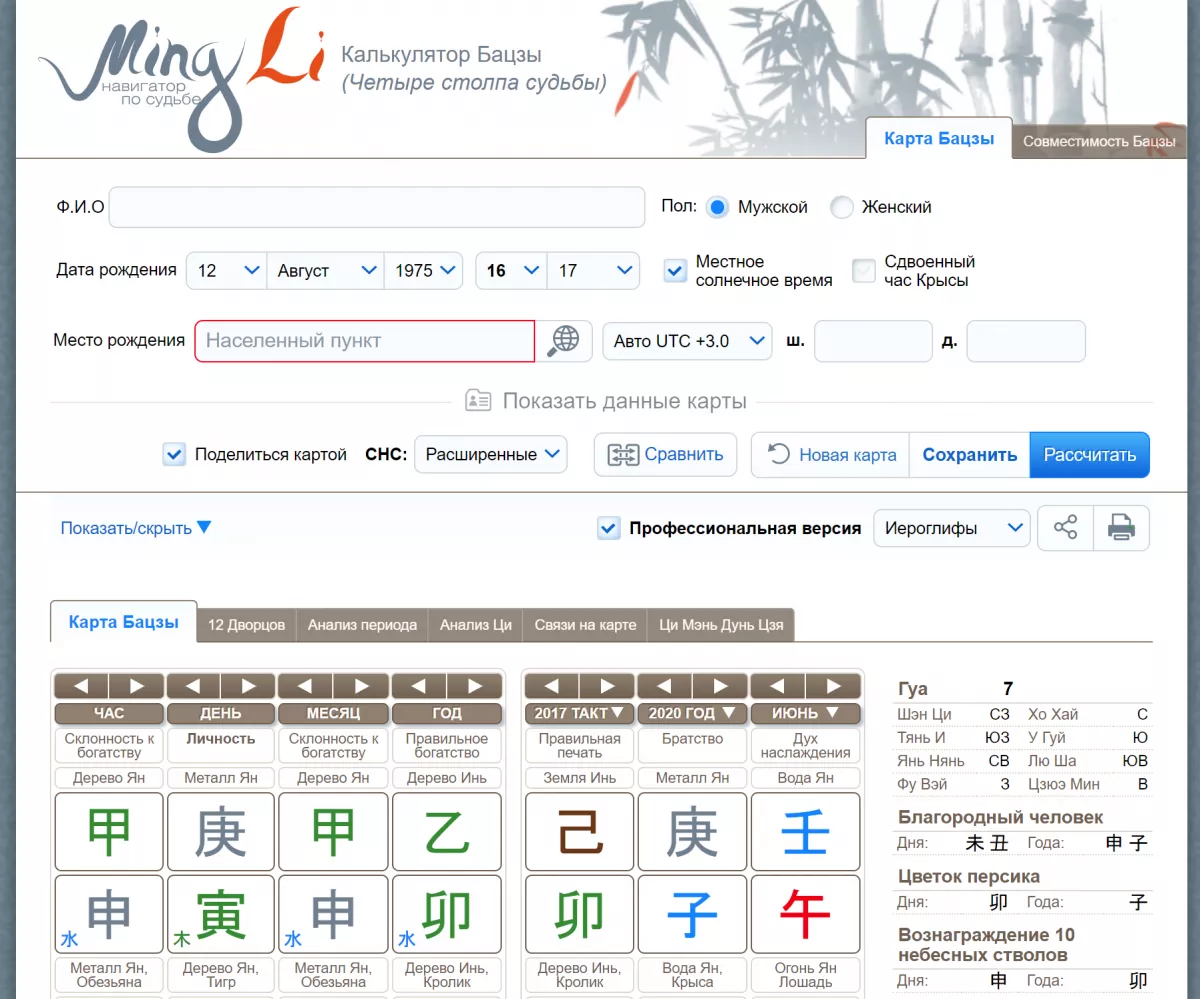This screenshot has height=999, width=1200.
Task: Click right arrow above ИЮНЬ column
Action: point(833,686)
